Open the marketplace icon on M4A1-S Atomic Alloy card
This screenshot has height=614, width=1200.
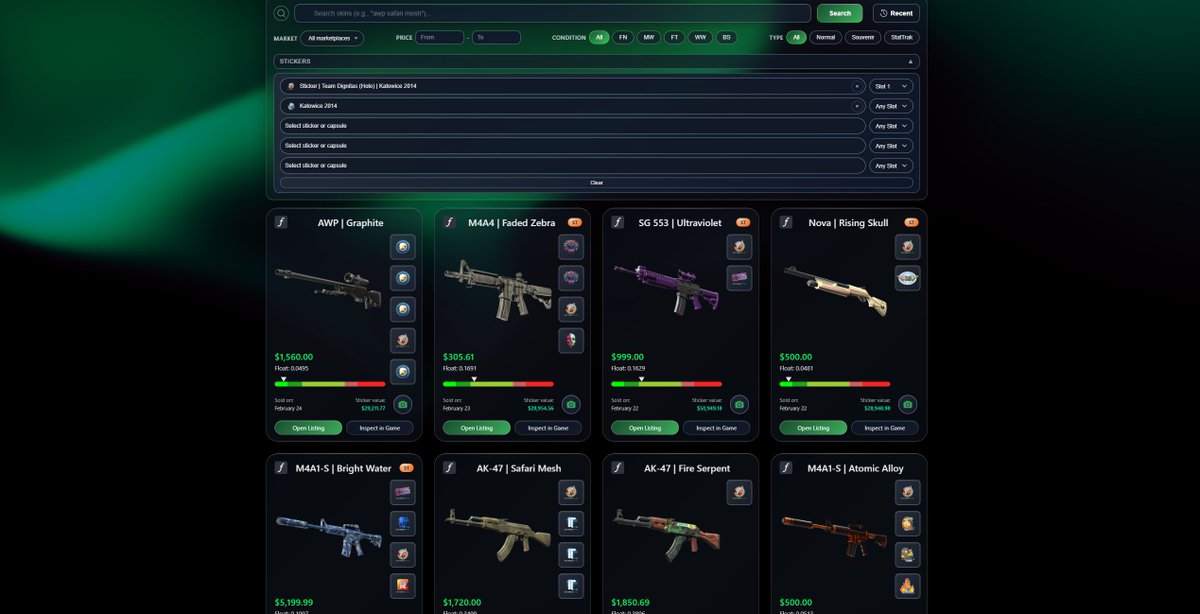786,468
